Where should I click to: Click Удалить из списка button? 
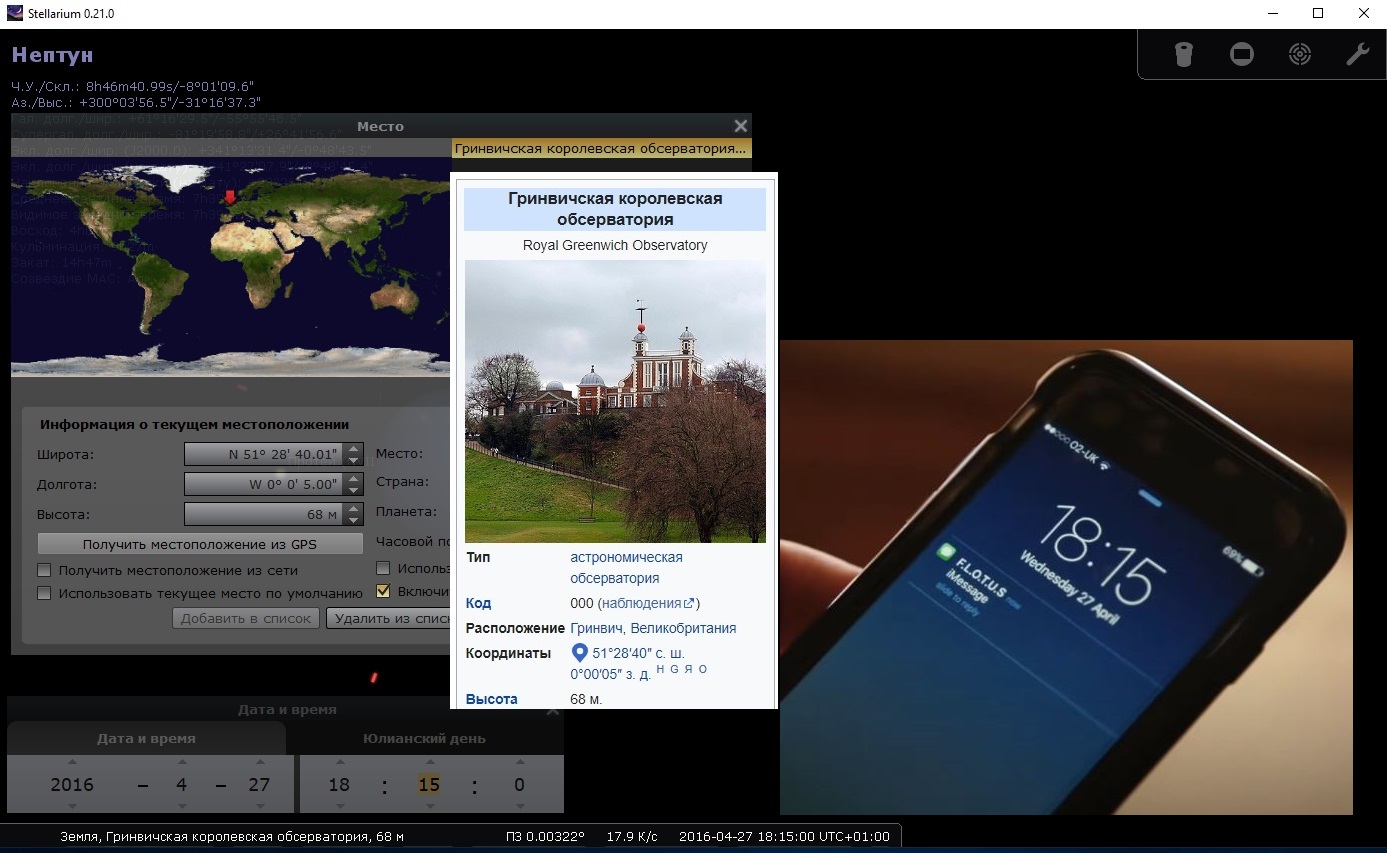[x=390, y=618]
